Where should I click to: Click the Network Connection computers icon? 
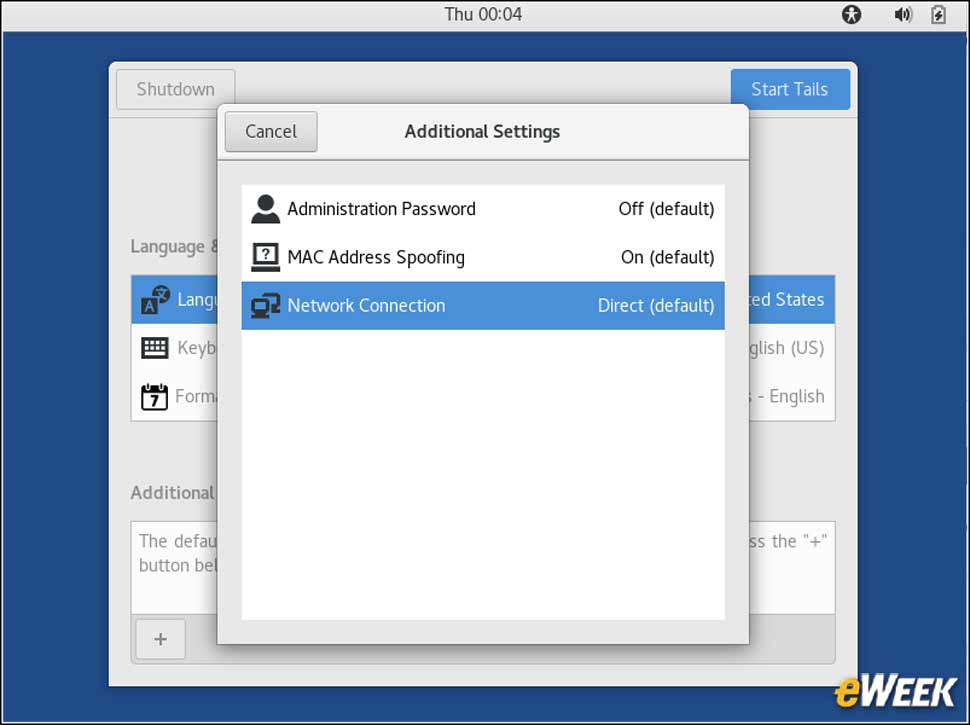pos(265,306)
